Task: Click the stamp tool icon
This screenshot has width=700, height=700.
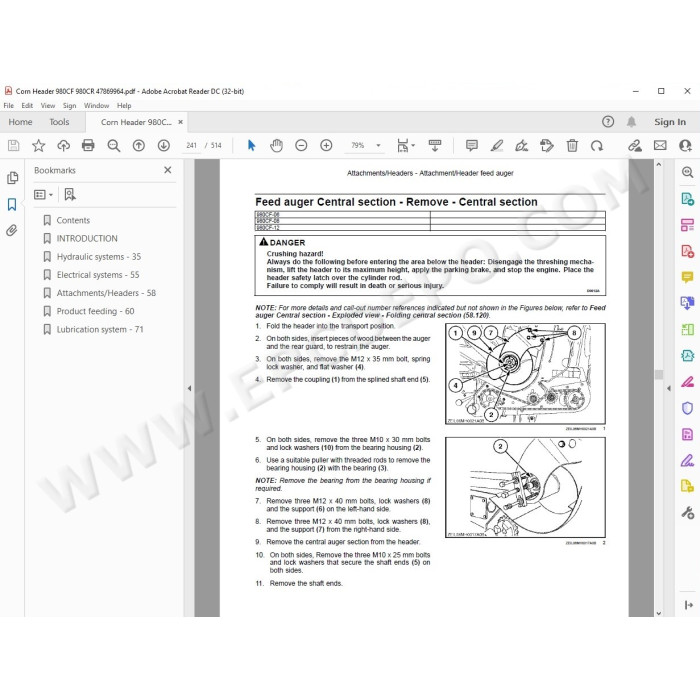Action: [x=546, y=145]
